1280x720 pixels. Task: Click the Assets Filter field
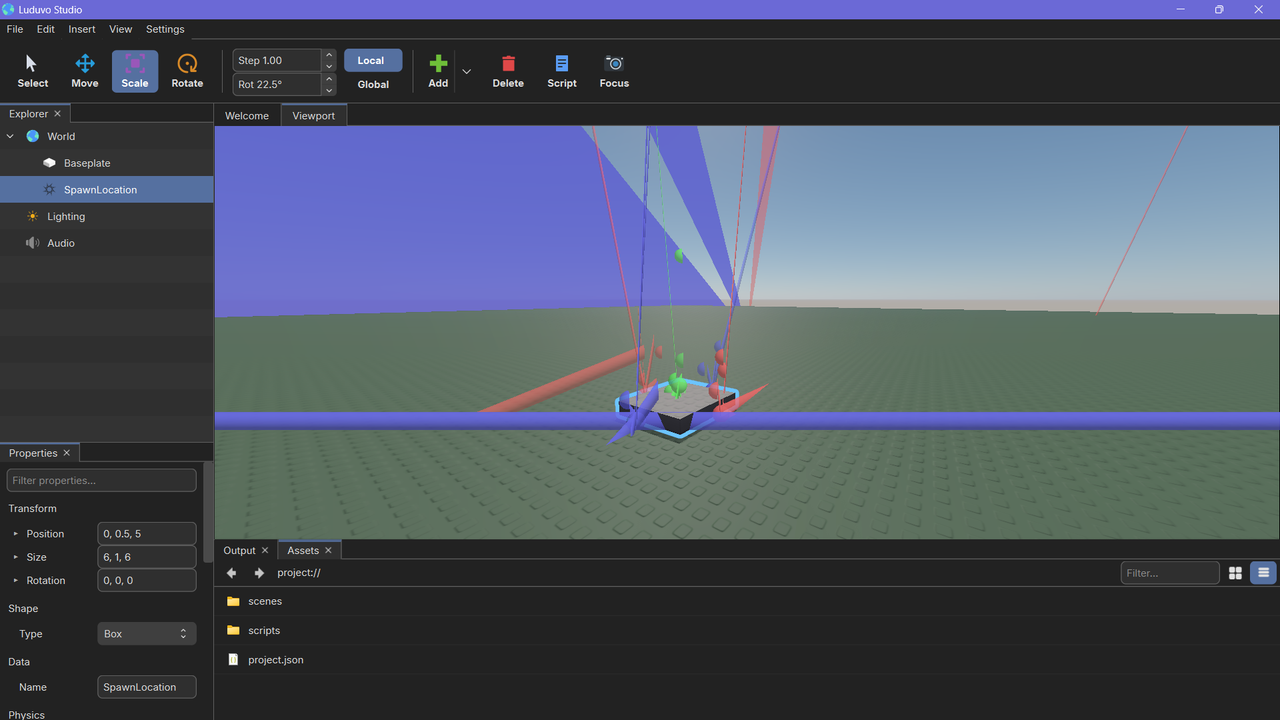click(1170, 573)
